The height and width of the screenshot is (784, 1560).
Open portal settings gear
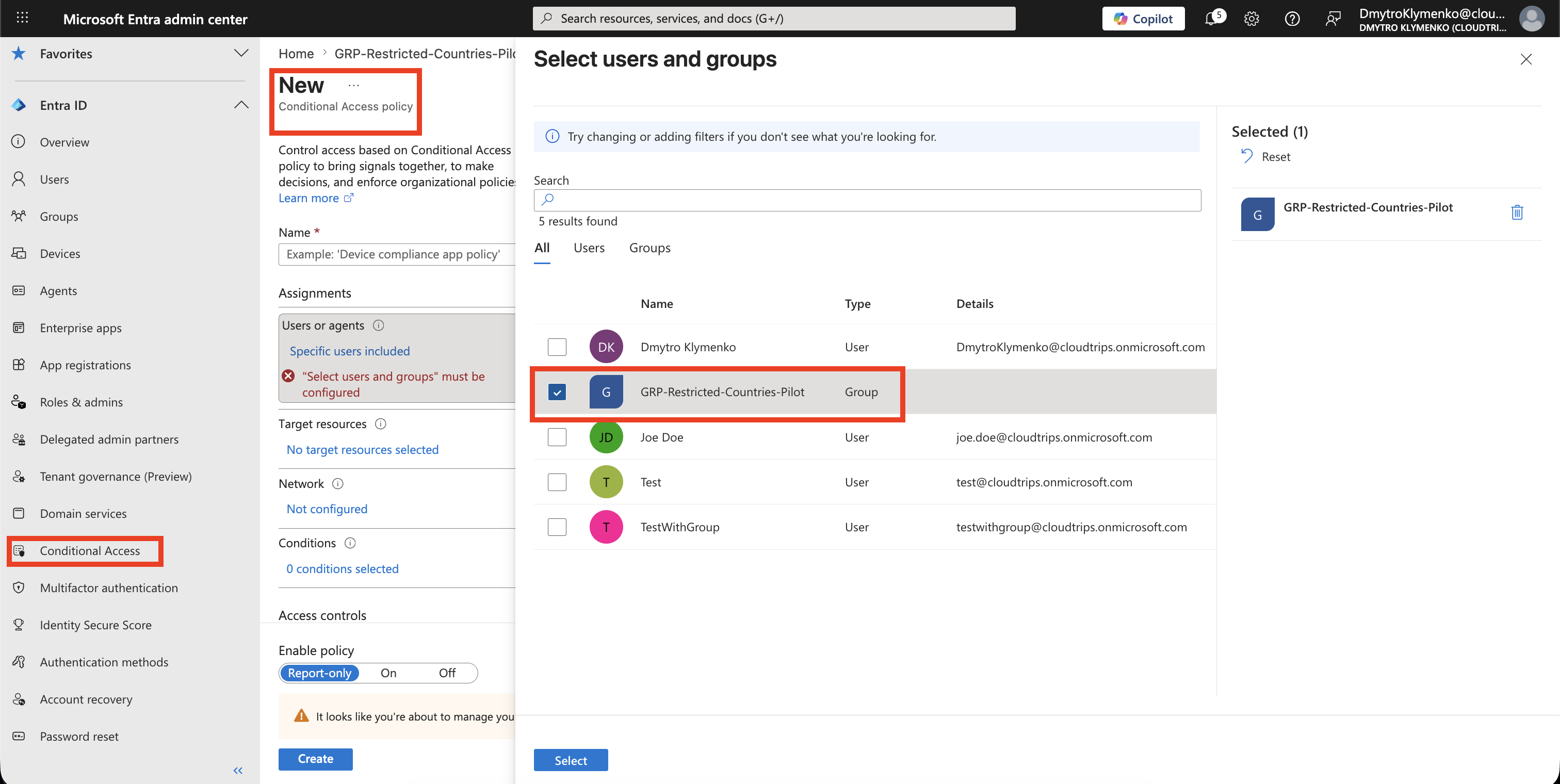tap(1252, 19)
